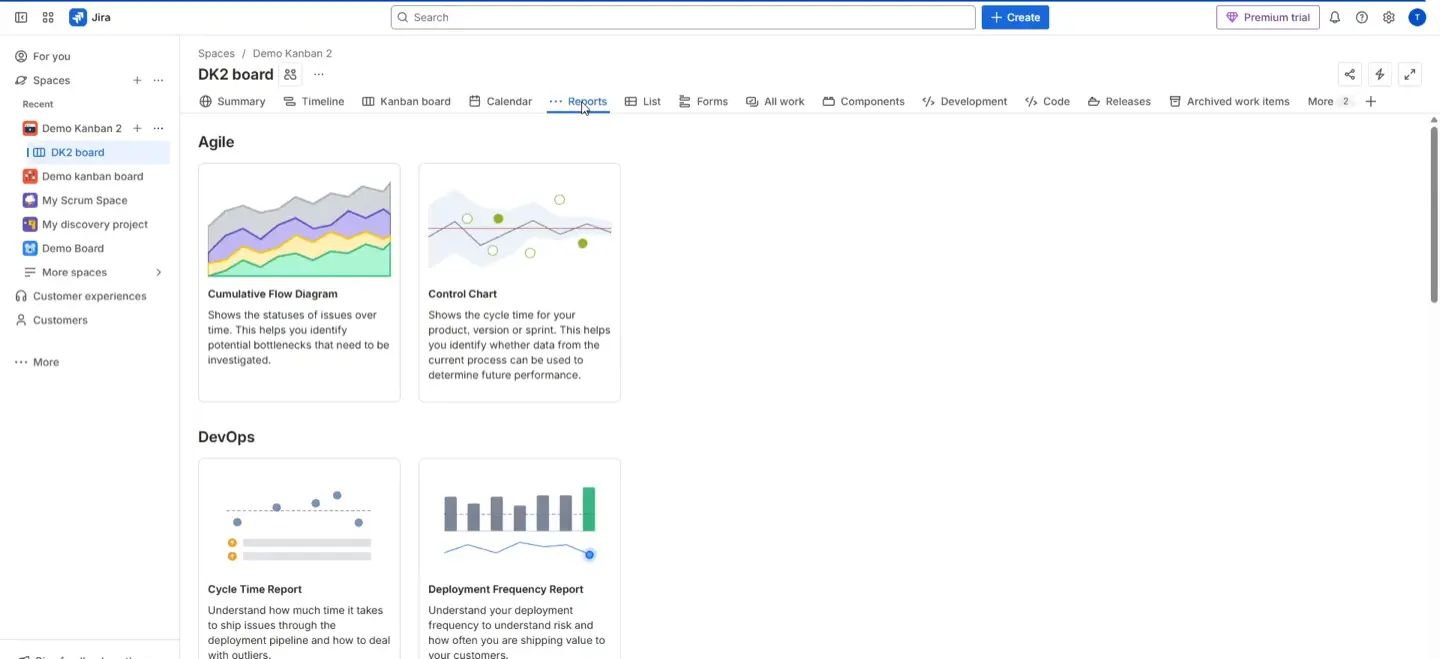The width and height of the screenshot is (1440, 659).
Task: Click the Jira logo
Action: 90,17
